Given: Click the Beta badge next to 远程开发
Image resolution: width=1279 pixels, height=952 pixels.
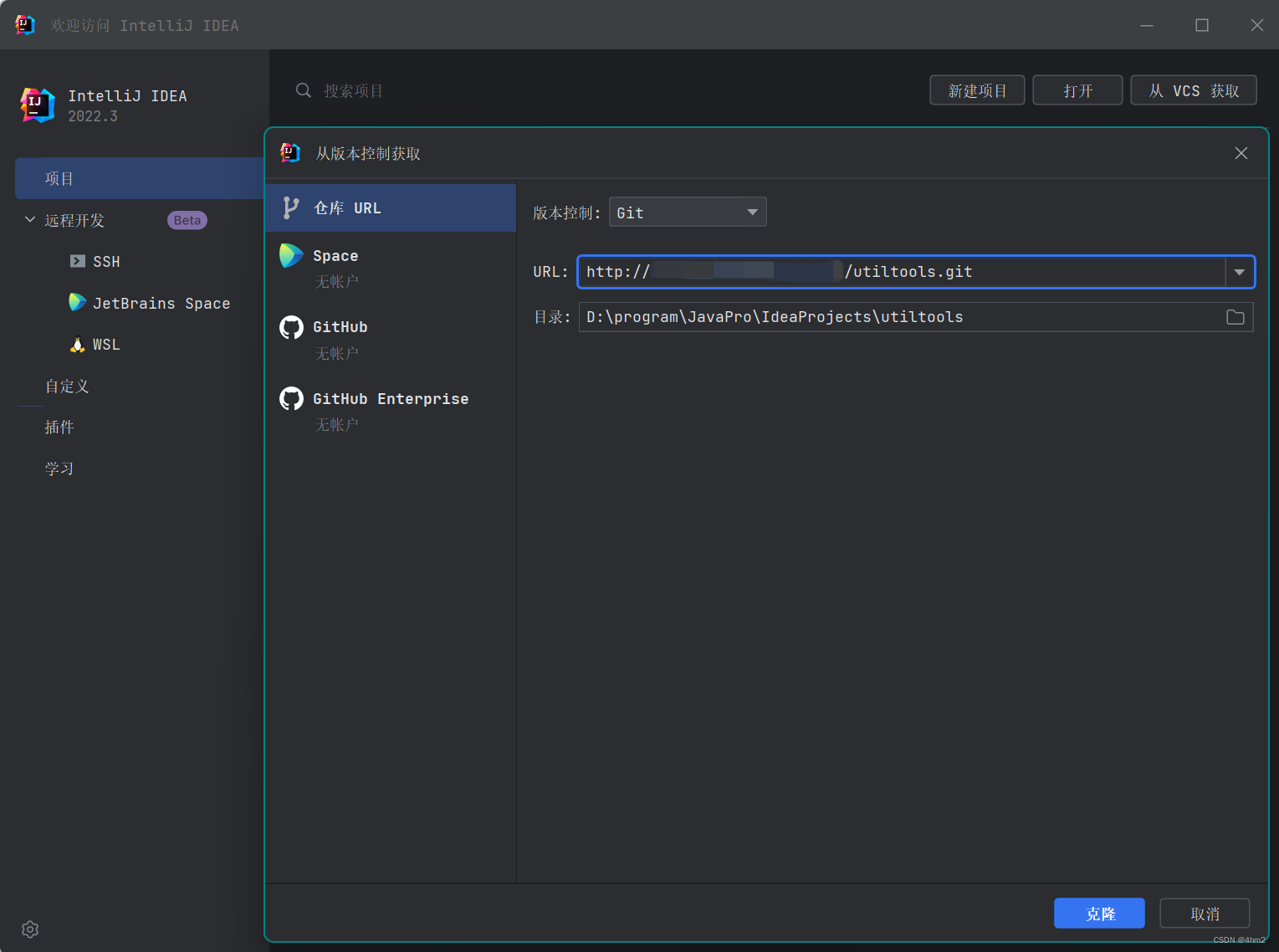Looking at the screenshot, I should (x=187, y=220).
